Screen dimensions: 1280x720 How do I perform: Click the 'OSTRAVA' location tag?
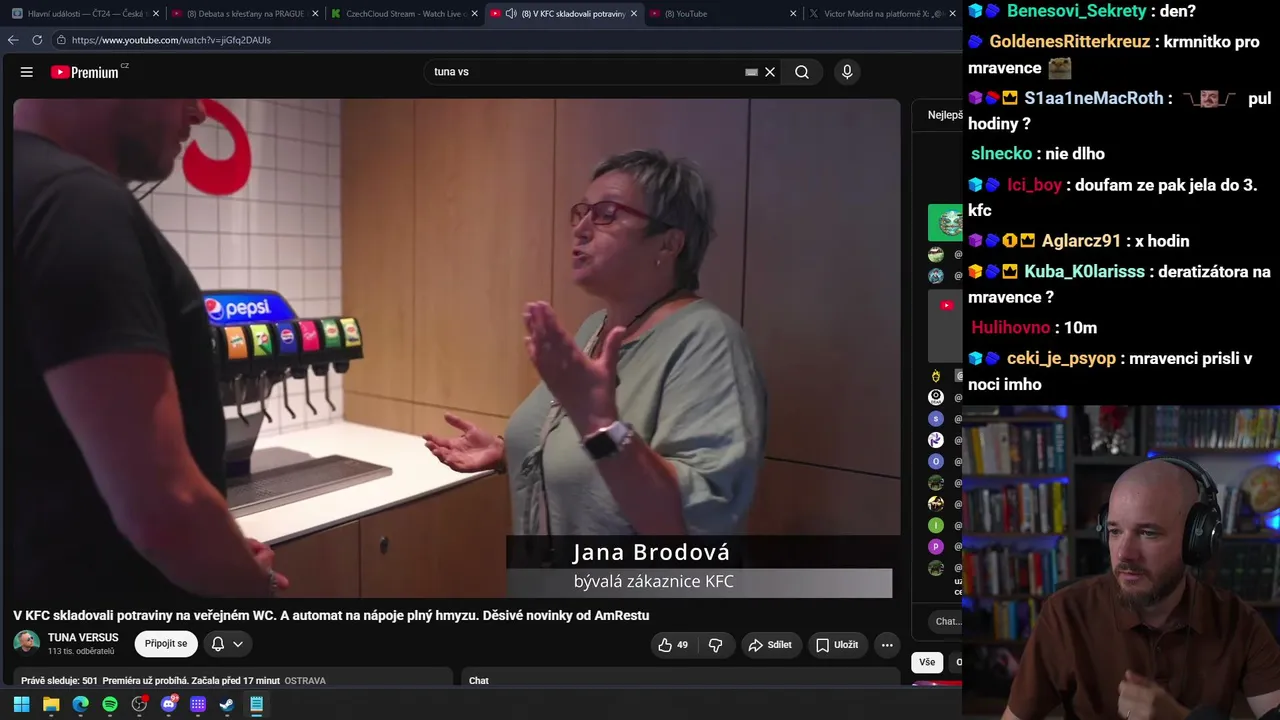point(305,681)
